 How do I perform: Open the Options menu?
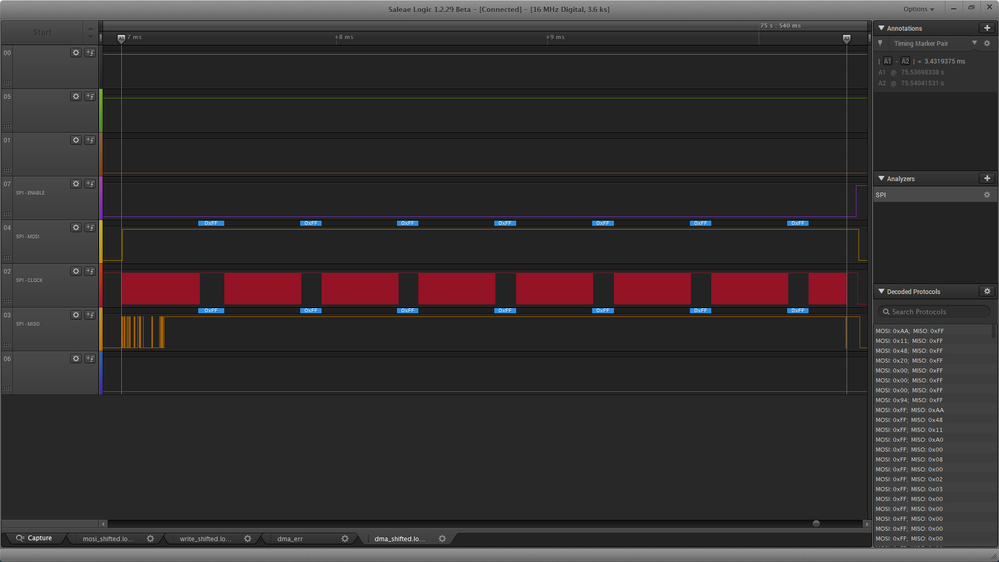[919, 9]
